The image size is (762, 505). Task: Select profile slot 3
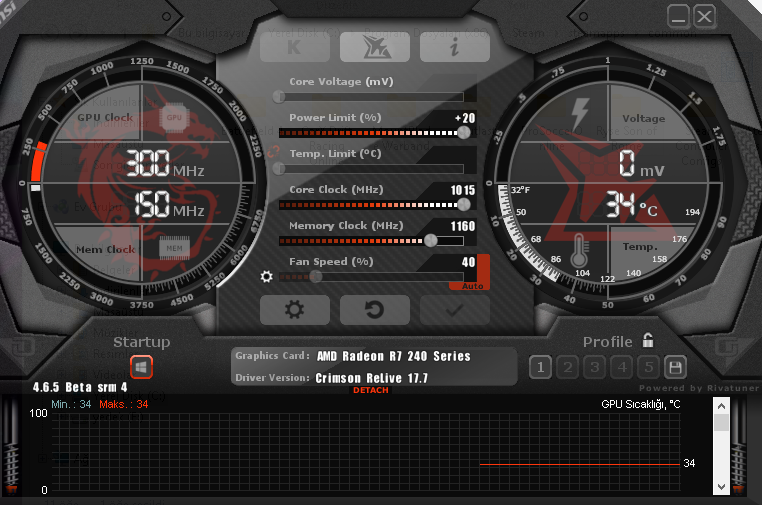pyautogui.click(x=595, y=367)
